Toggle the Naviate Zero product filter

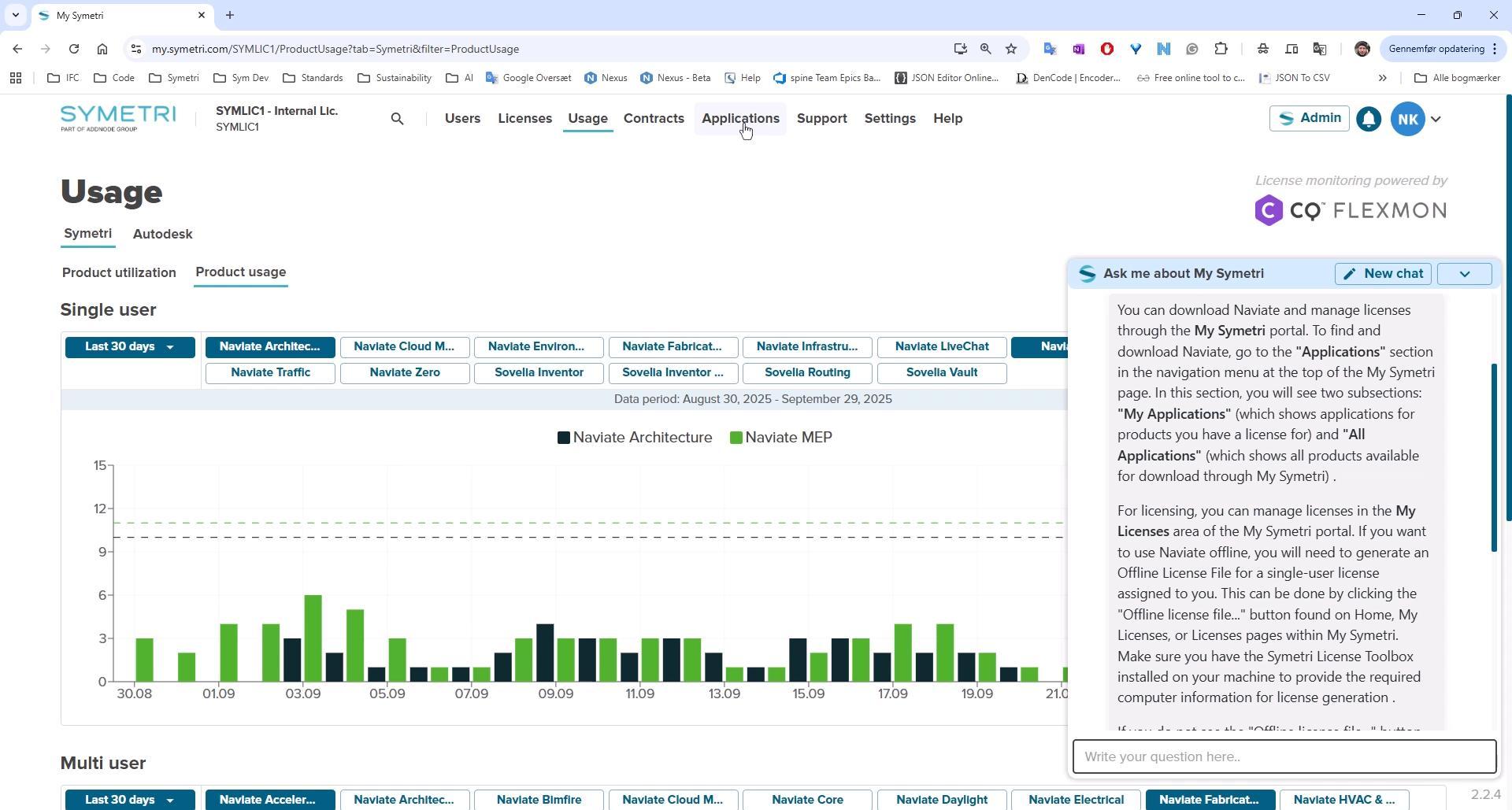pos(404,373)
